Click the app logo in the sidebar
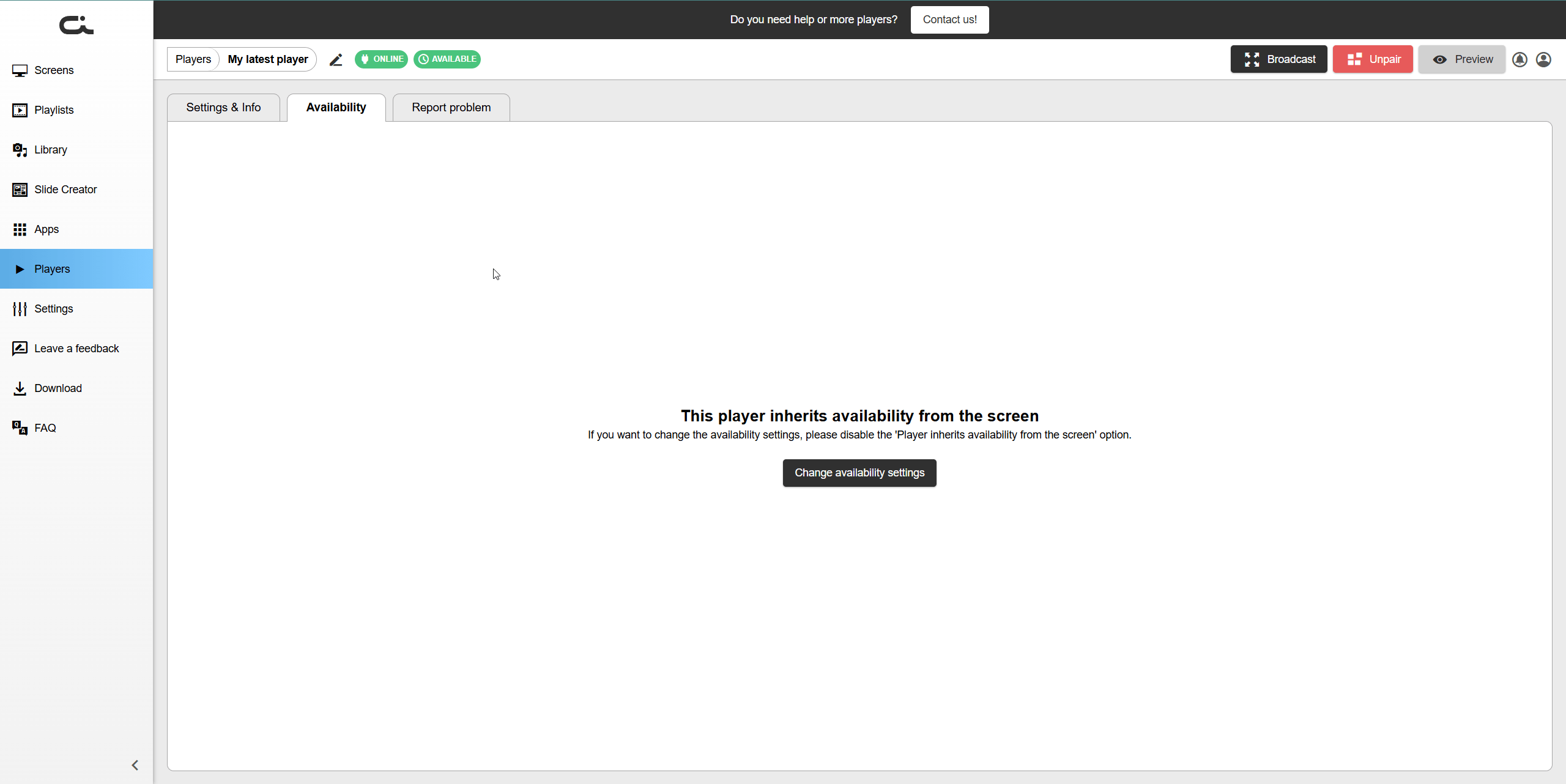The image size is (1566, 784). 76,25
